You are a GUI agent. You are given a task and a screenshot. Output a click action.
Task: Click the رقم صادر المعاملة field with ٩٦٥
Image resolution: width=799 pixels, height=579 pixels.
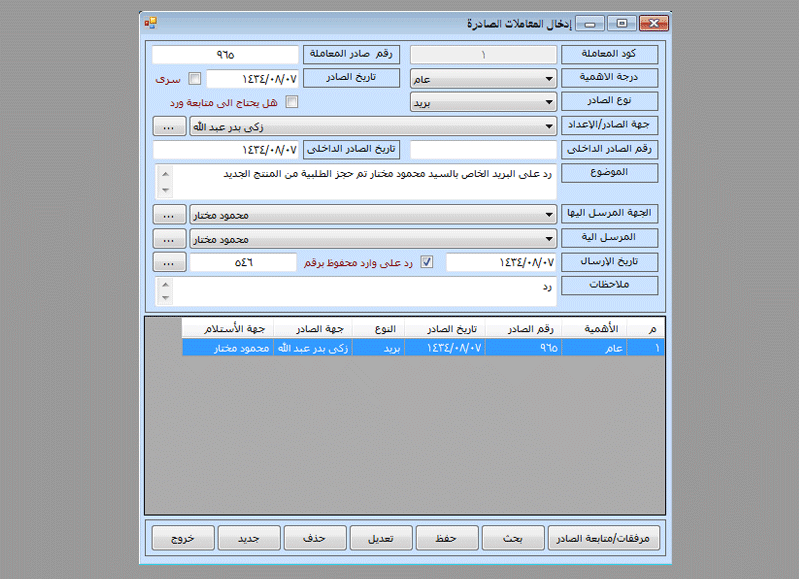click(225, 55)
